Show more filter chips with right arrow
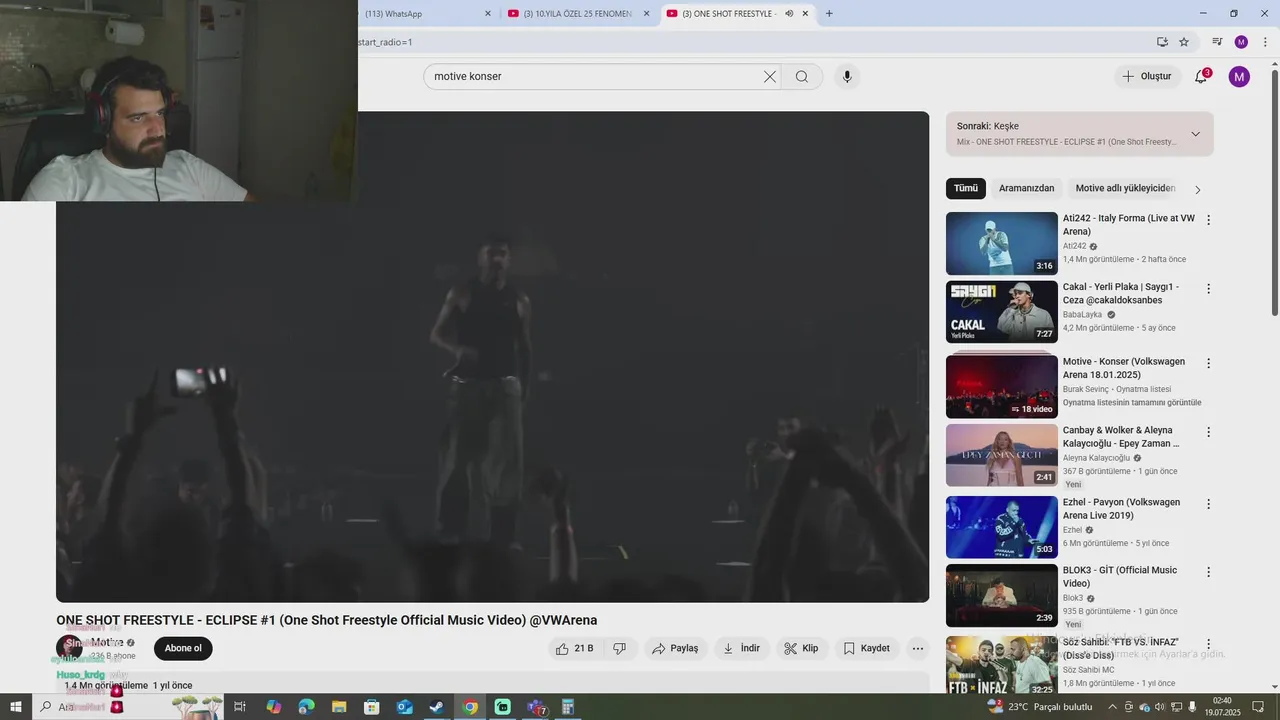 coord(1198,189)
